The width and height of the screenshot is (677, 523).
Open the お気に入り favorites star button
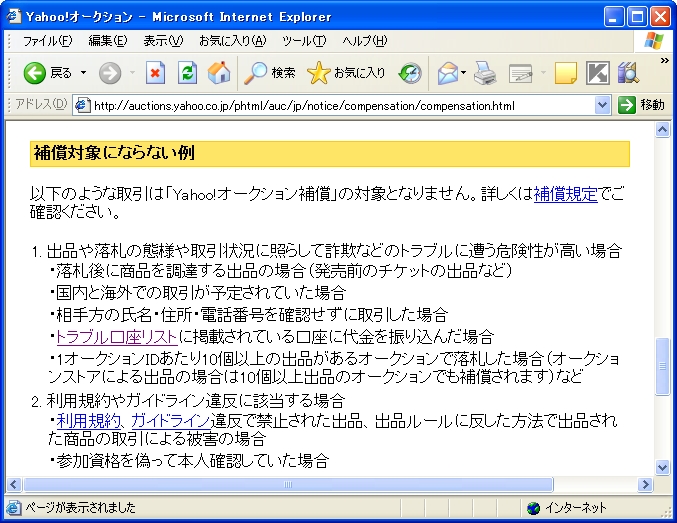click(346, 73)
